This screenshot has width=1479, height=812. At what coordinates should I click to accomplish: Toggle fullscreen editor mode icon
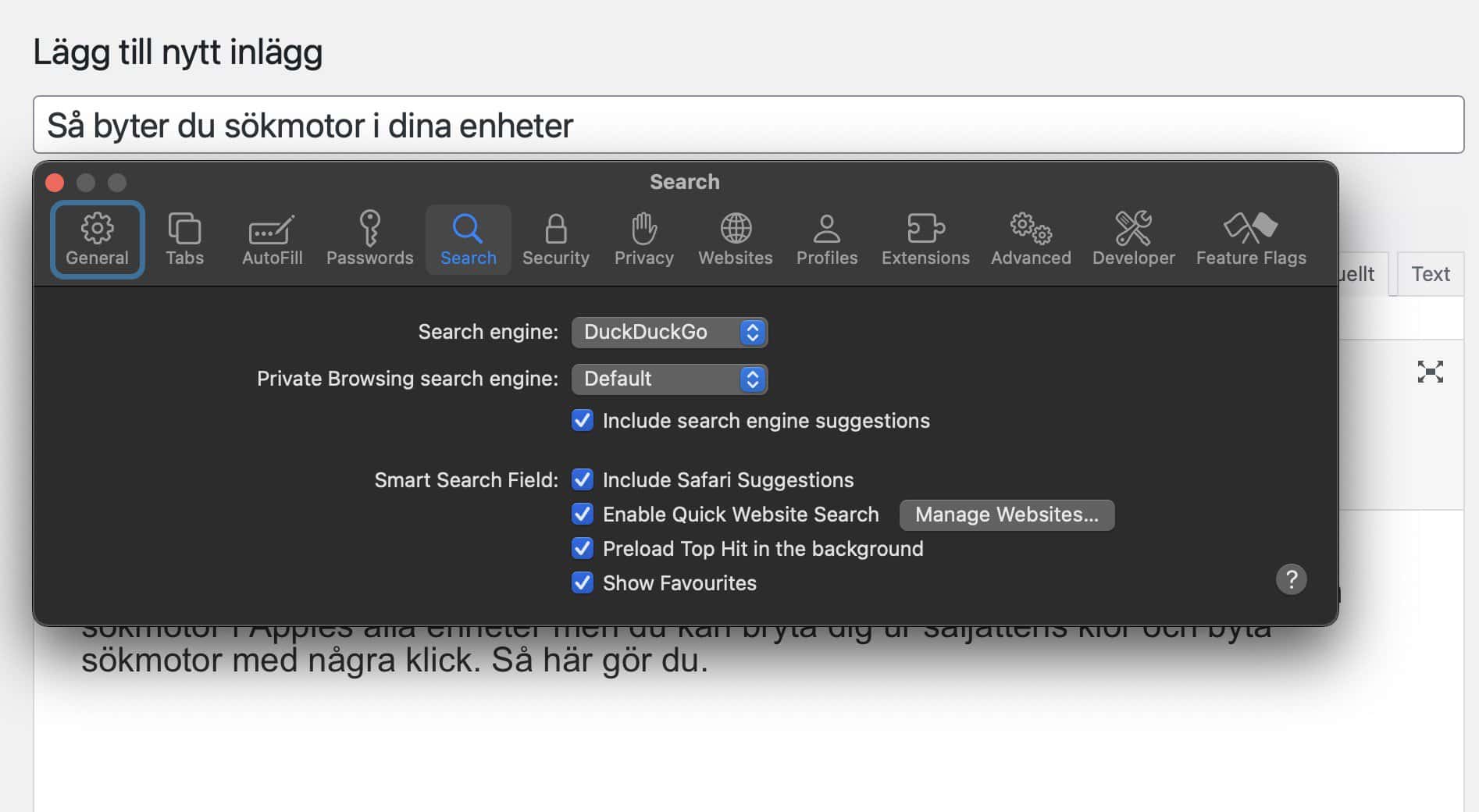coord(1430,372)
